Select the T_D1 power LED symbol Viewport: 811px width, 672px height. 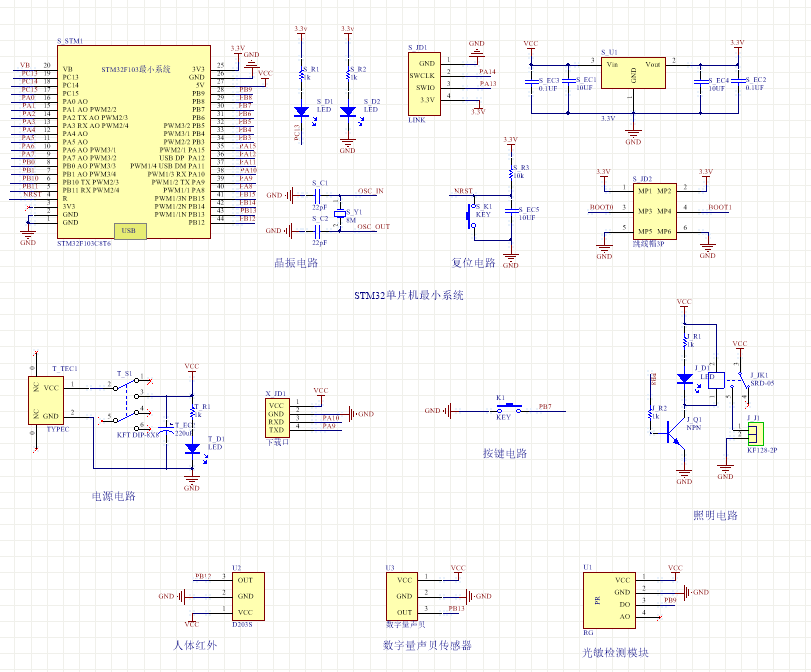pyautogui.click(x=192, y=449)
